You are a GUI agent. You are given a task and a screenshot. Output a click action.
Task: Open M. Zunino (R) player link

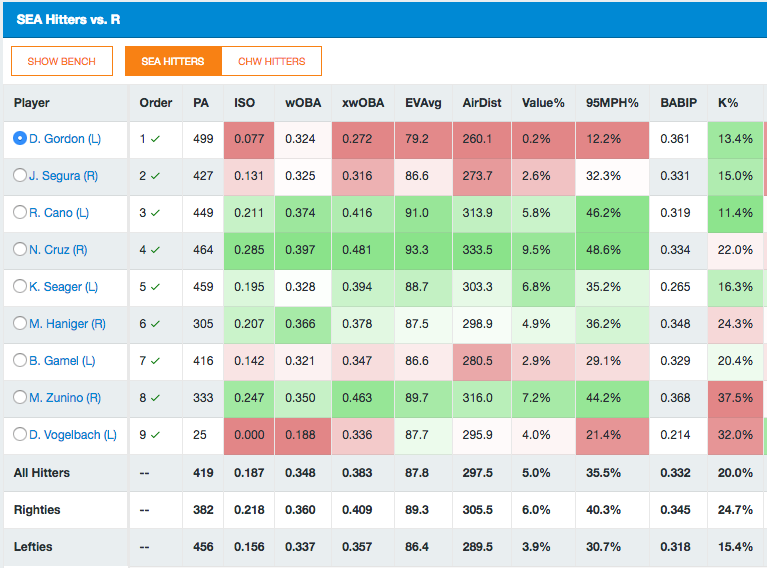point(65,398)
